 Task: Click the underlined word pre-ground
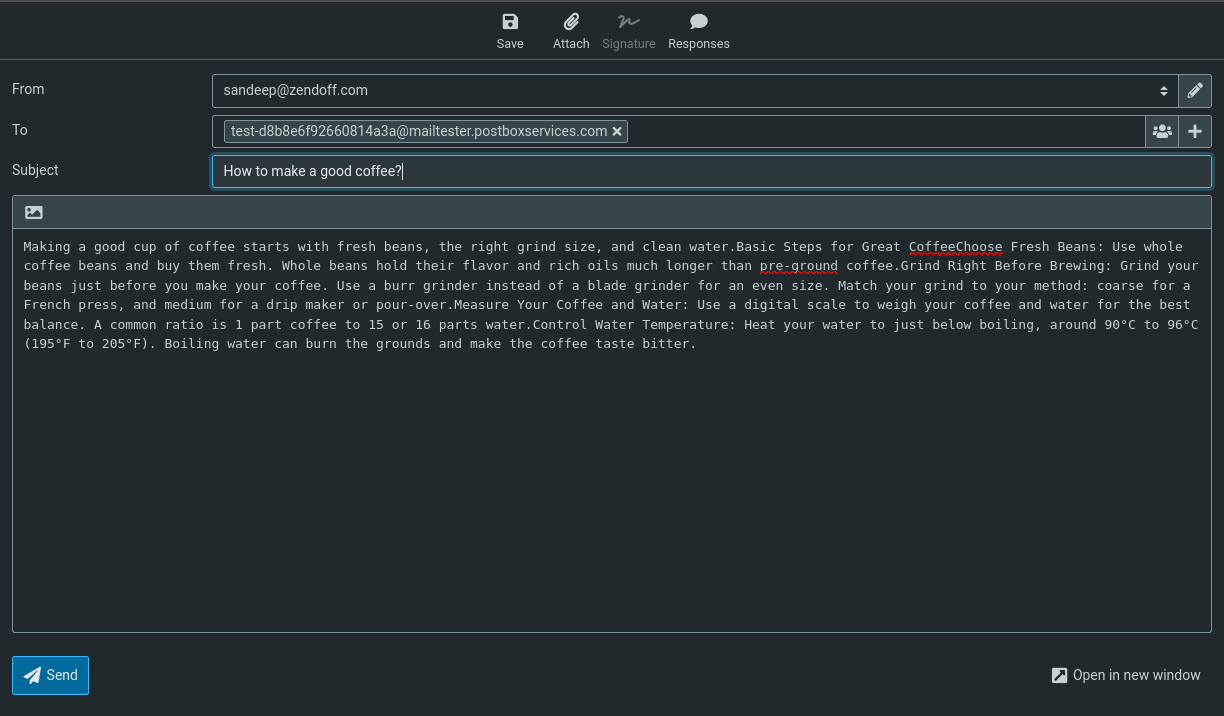pos(799,266)
